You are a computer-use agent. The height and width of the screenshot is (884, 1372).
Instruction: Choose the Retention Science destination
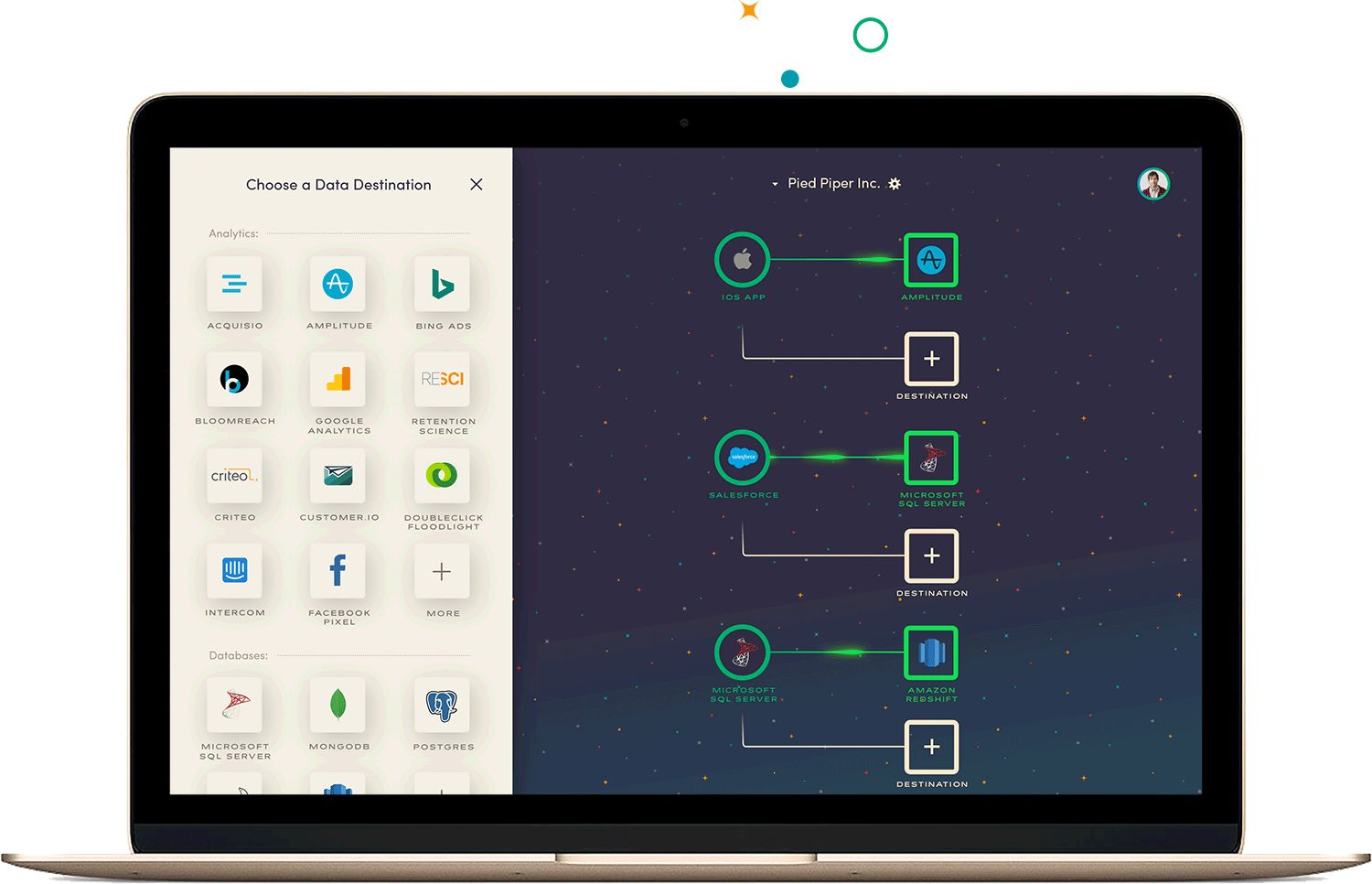(443, 380)
